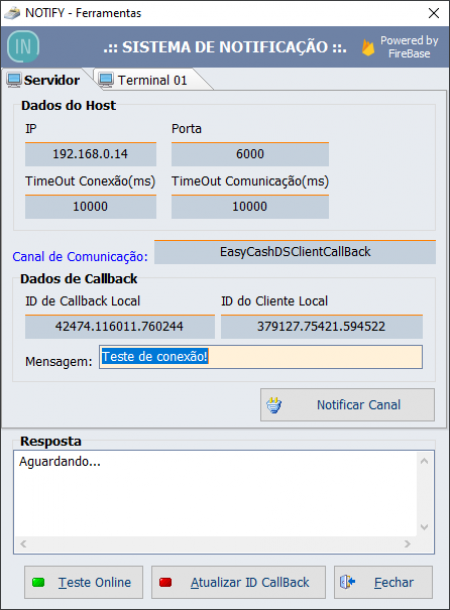Viewport: 450px width, 610px height.
Task: Click the exit door icon on Fechar
Action: coord(348,582)
